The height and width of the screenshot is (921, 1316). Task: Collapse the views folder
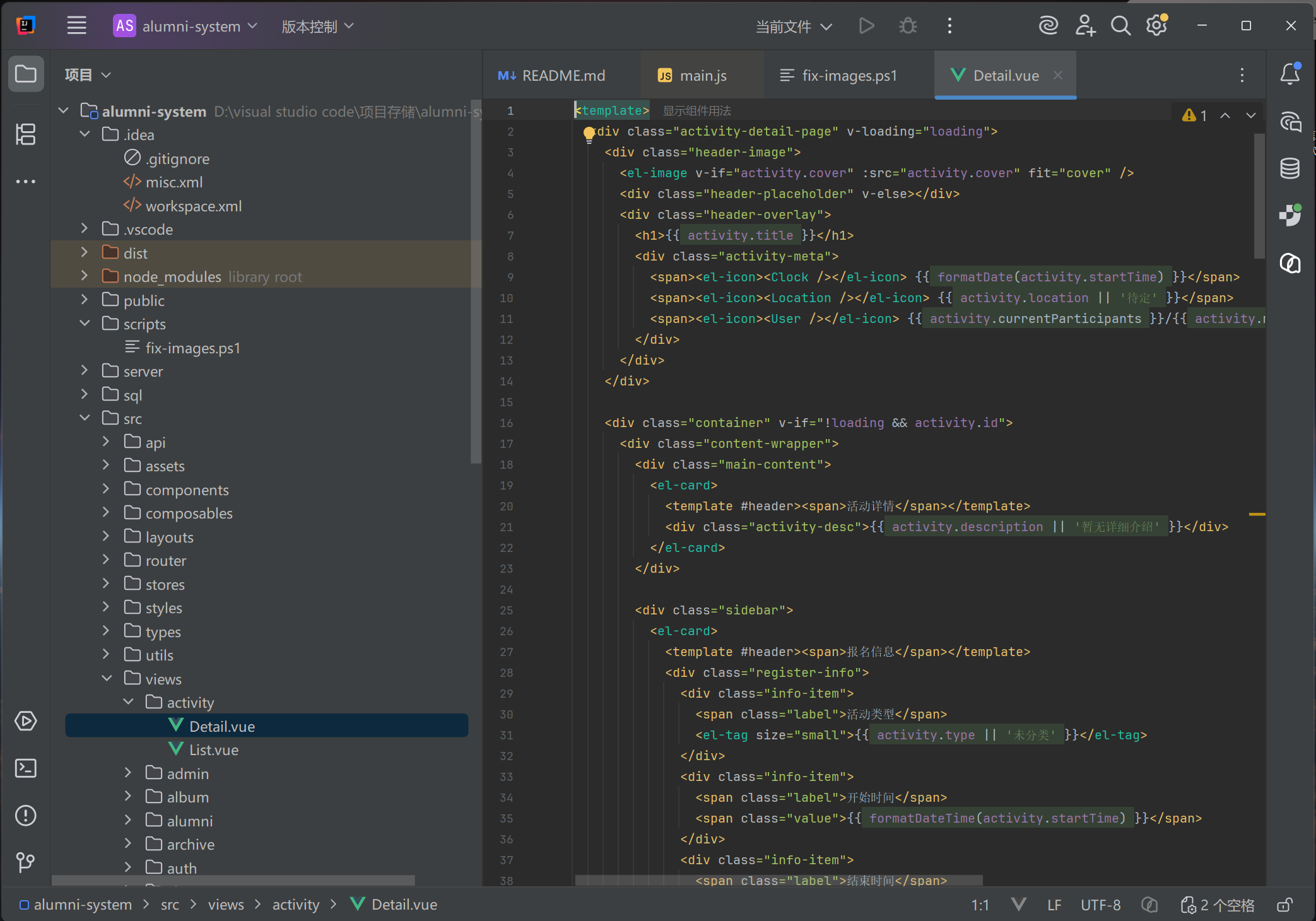tap(107, 679)
